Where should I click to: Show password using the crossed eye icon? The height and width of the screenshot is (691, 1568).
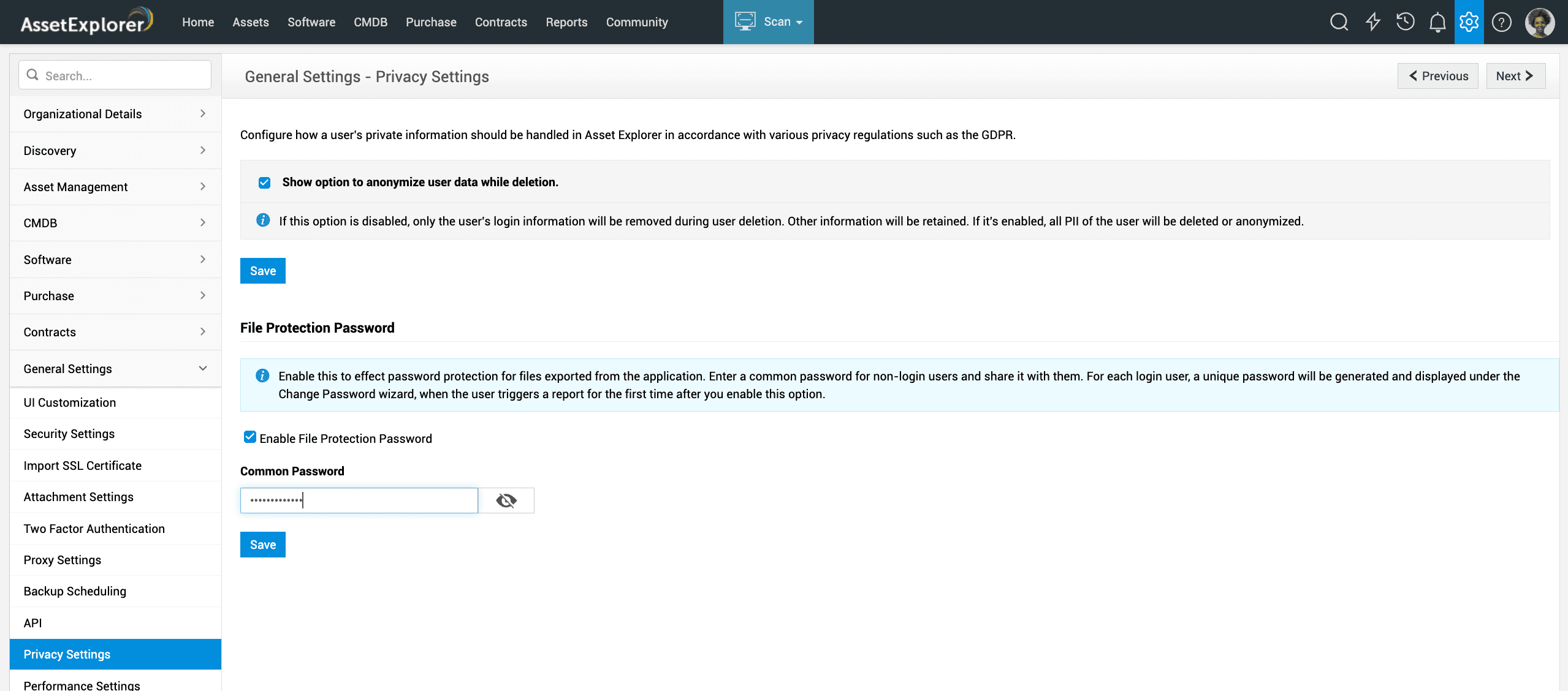click(506, 500)
